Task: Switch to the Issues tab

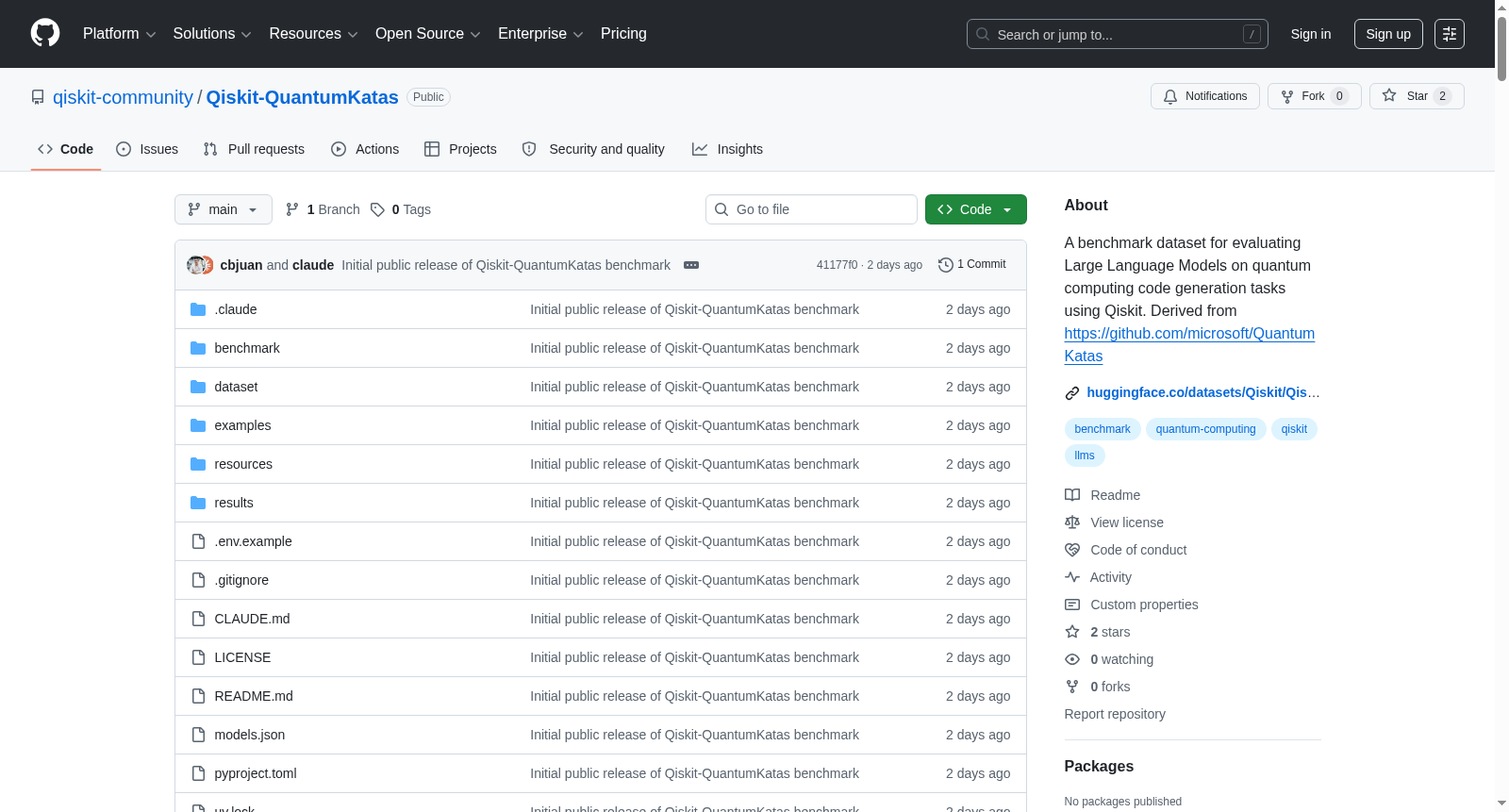Action: pos(147,149)
